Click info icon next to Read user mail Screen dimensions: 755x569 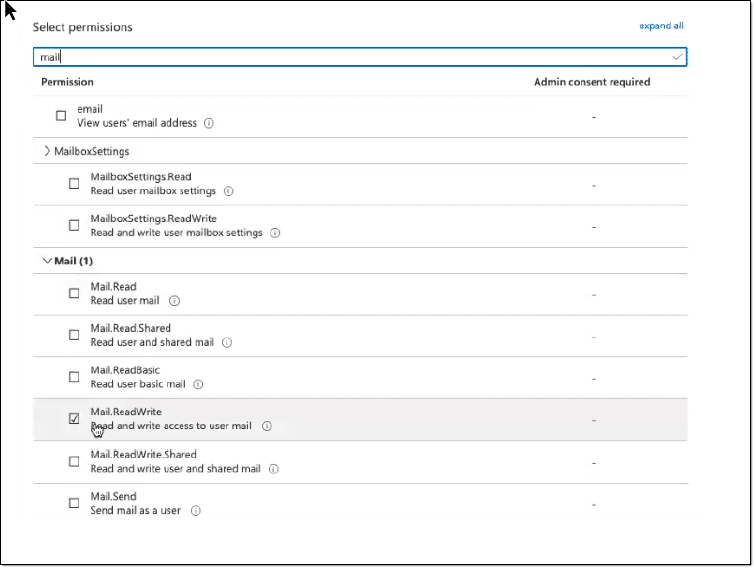(x=174, y=301)
